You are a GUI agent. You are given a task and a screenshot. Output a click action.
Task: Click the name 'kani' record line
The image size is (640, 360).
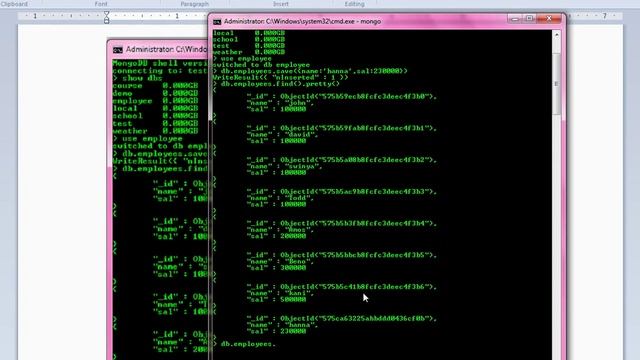[280, 293]
